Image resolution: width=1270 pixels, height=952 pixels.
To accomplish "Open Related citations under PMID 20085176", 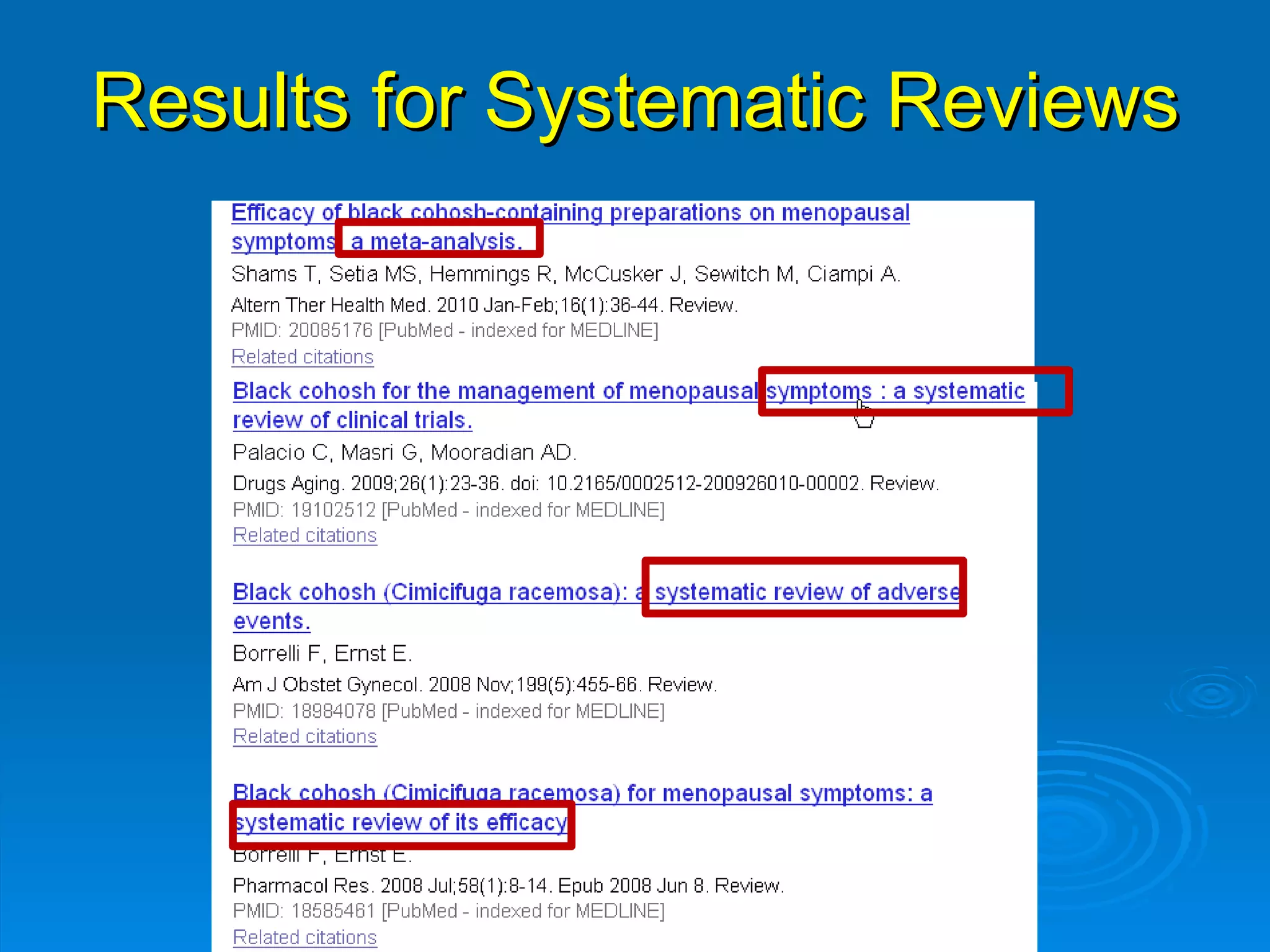I will [303, 357].
